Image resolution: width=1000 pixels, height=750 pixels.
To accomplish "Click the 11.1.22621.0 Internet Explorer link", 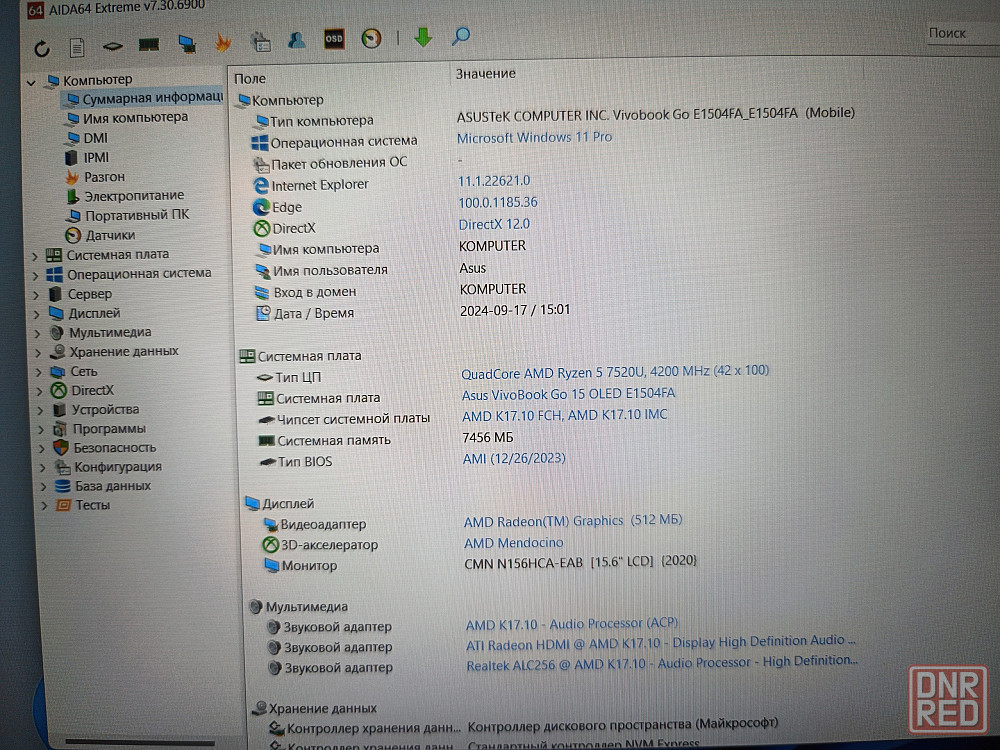I will pyautogui.click(x=494, y=181).
